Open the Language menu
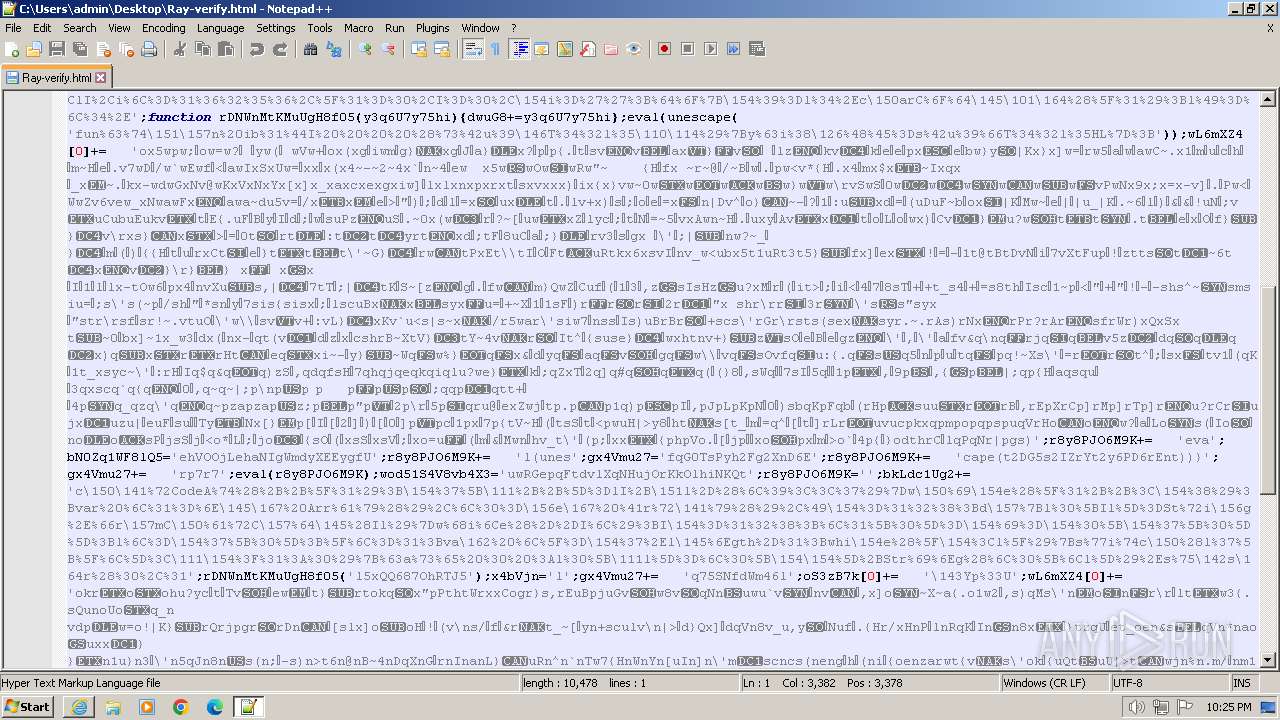This screenshot has width=1280, height=720. [x=220, y=28]
